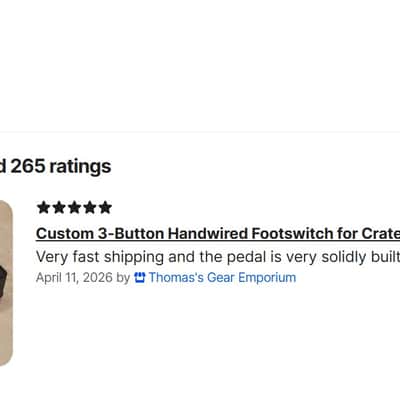The image size is (400, 400).
Task: Click the first star of the review rating
Action: 43,207
